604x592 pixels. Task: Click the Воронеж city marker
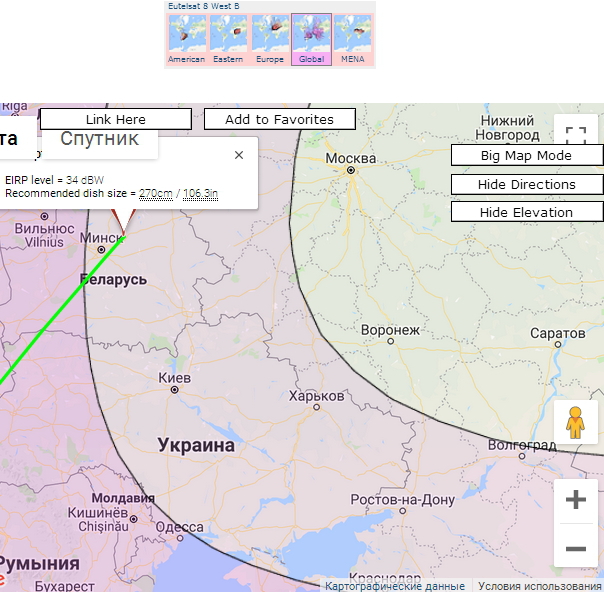click(x=391, y=341)
